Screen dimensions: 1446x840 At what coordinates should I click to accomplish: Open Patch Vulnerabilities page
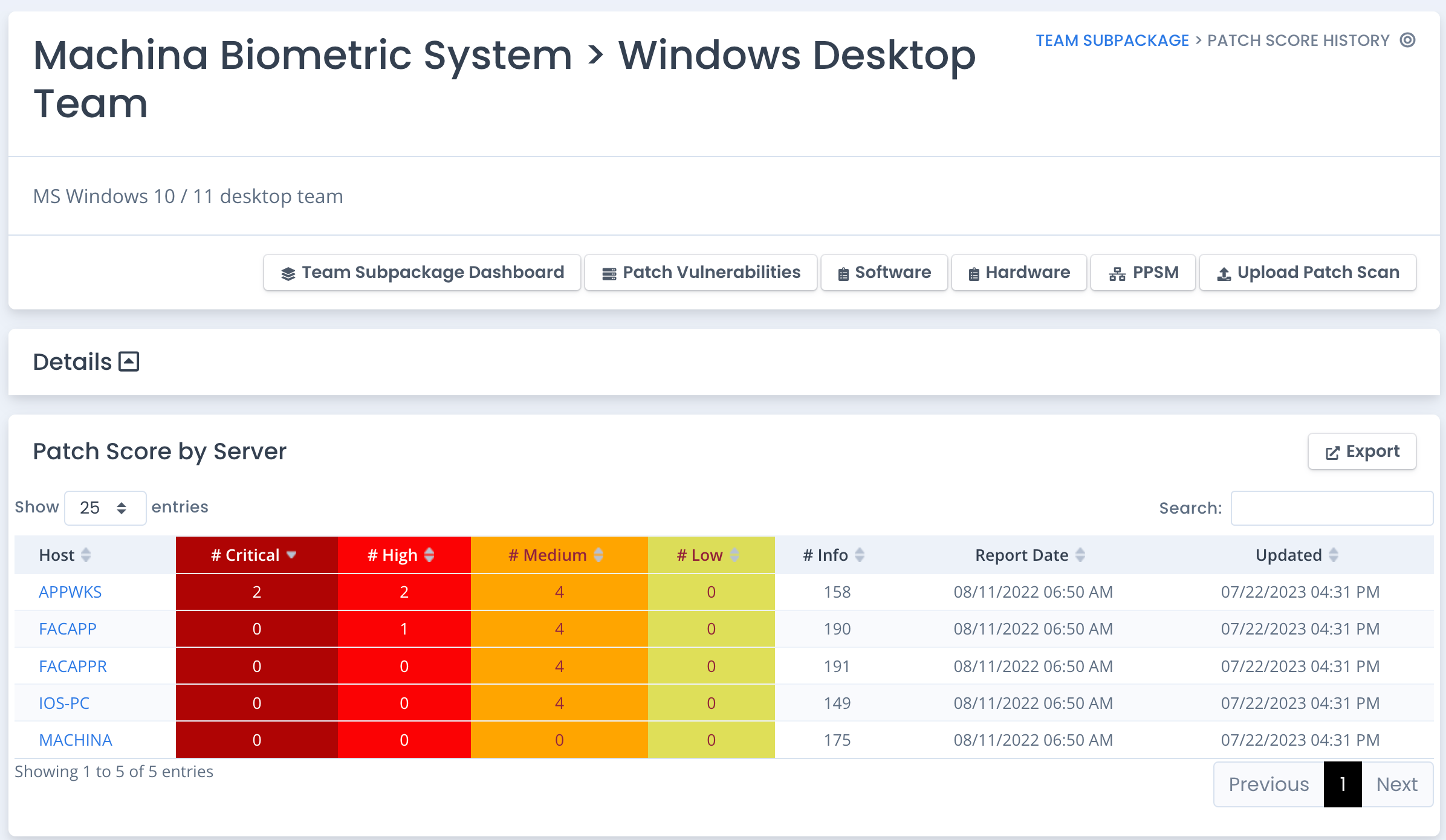click(x=701, y=273)
